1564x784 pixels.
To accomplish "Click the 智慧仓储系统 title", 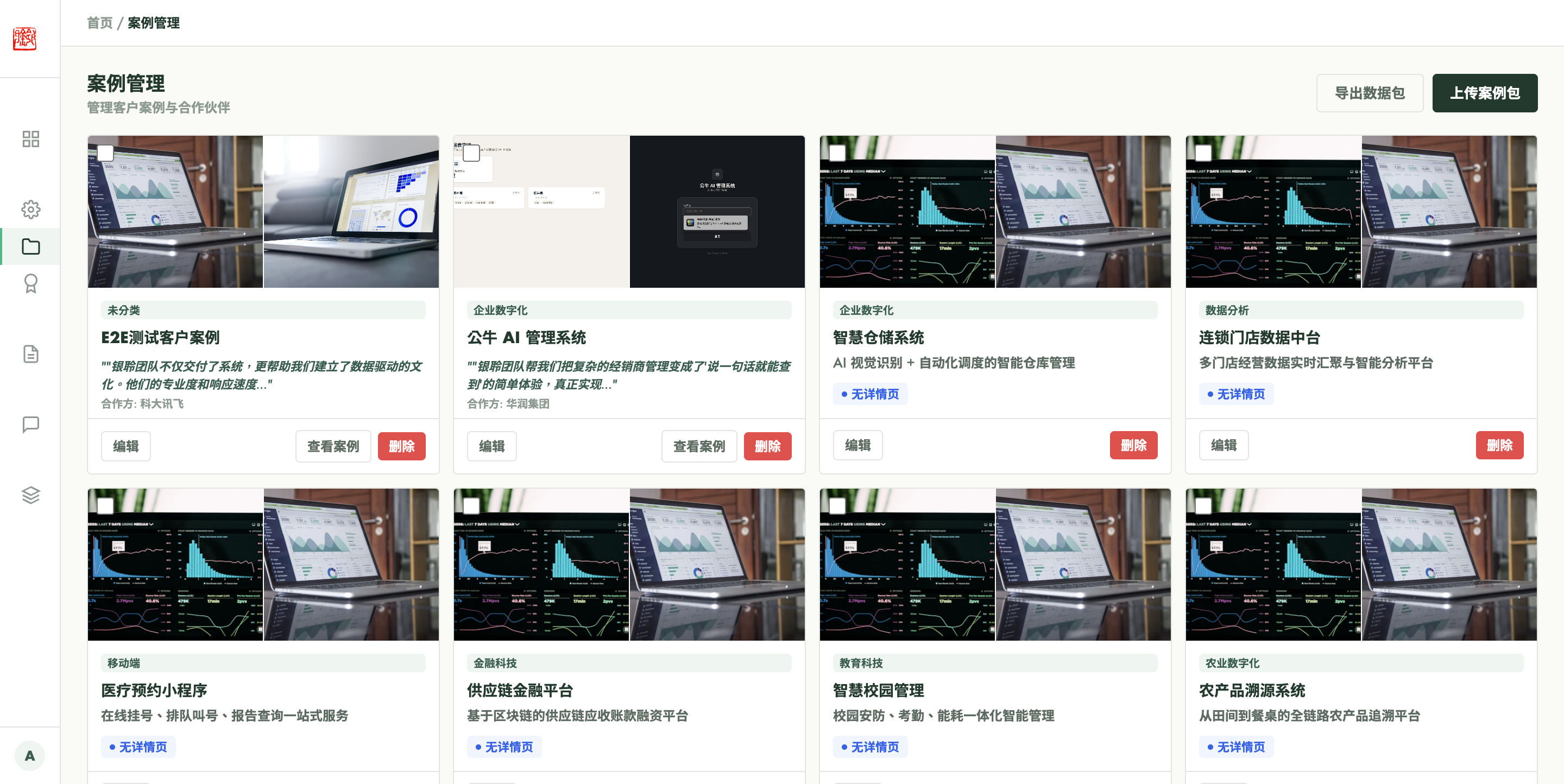I will tap(879, 337).
